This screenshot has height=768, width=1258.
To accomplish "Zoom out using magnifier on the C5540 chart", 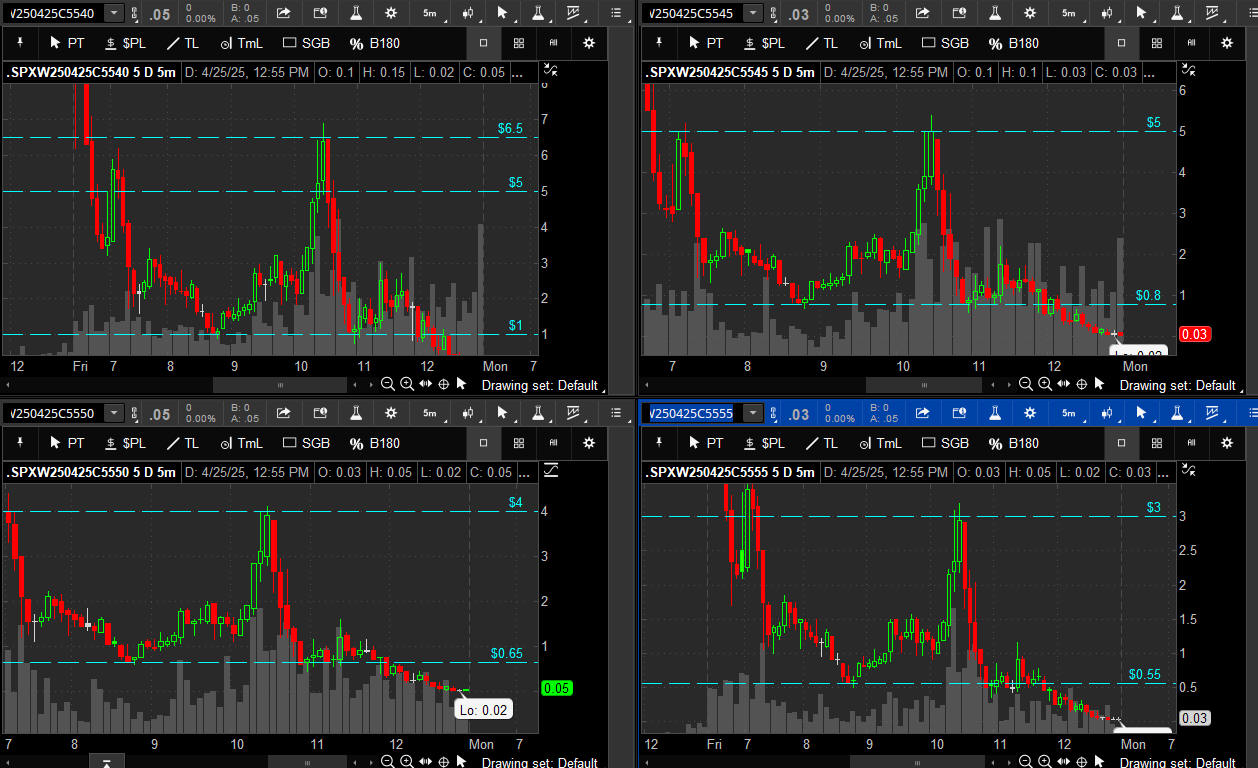I will pyautogui.click(x=388, y=384).
